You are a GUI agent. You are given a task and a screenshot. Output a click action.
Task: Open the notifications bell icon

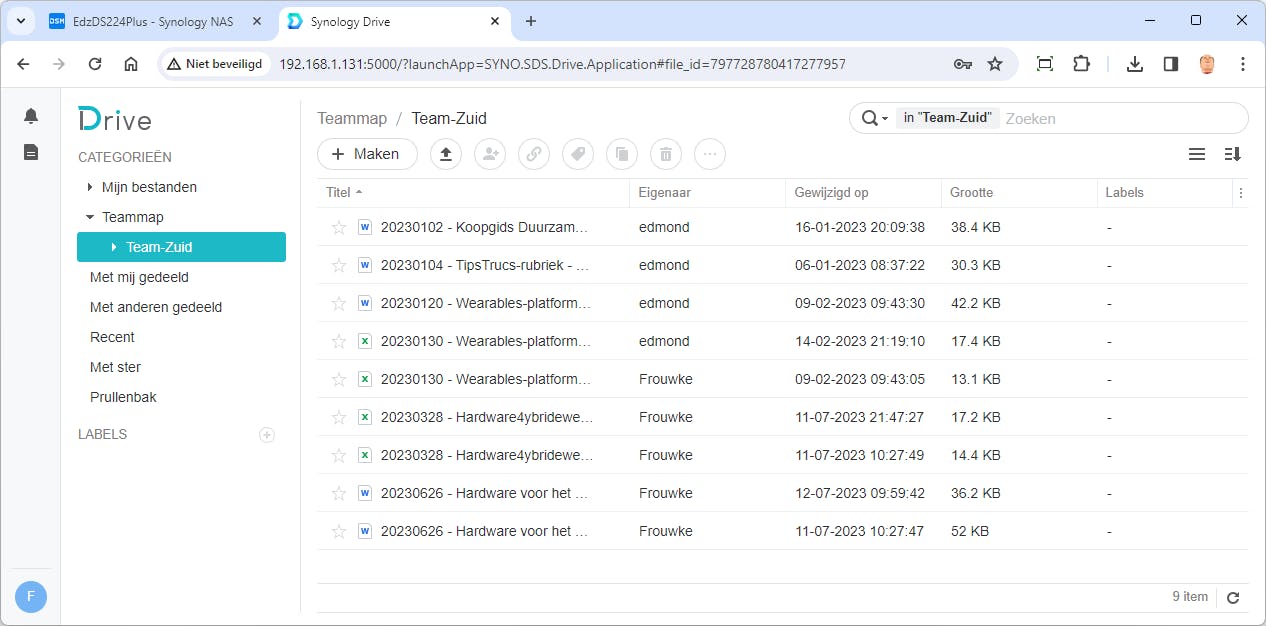31,116
